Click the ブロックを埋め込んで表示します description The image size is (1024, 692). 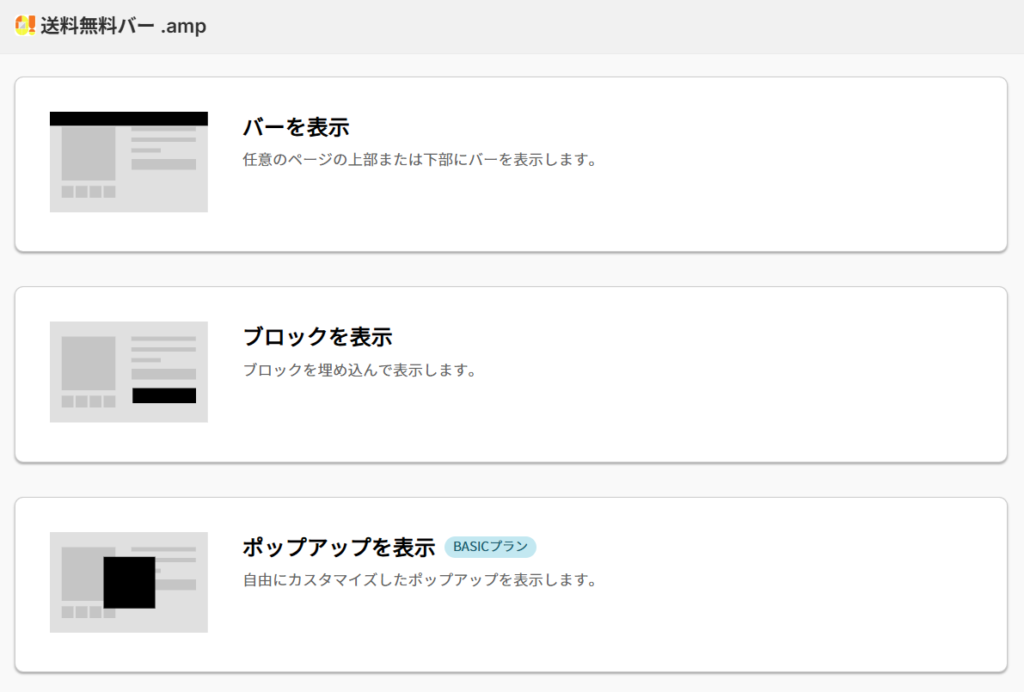[359, 370]
